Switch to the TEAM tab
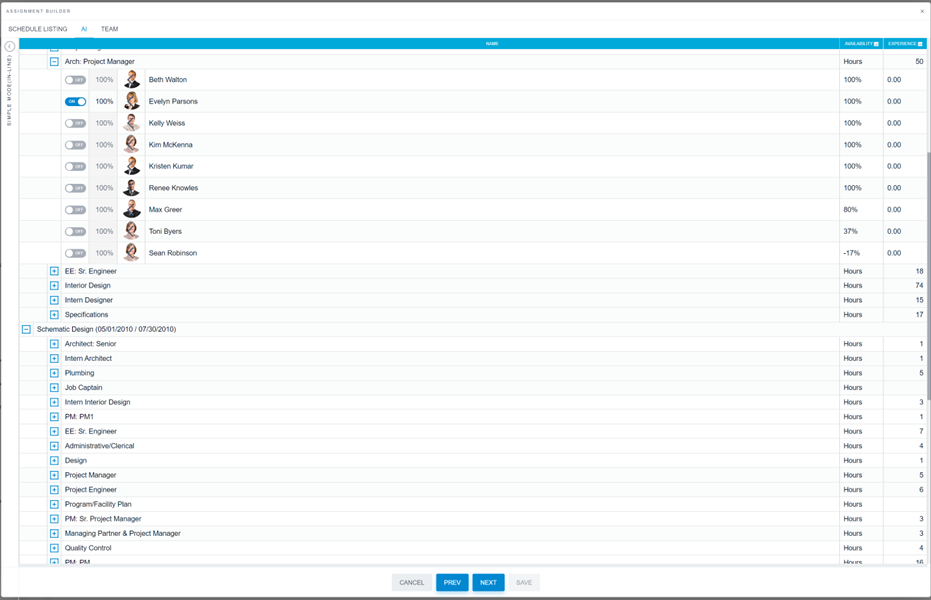This screenshot has width=931, height=600. click(108, 29)
